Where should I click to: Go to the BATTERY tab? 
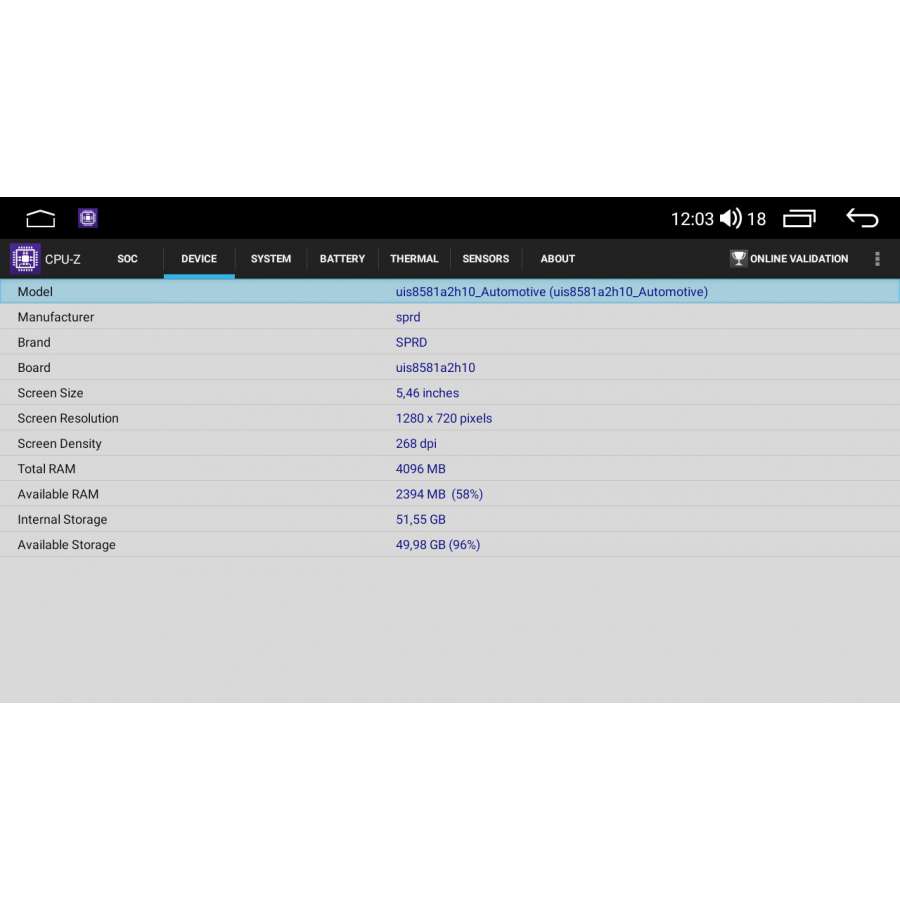342,259
